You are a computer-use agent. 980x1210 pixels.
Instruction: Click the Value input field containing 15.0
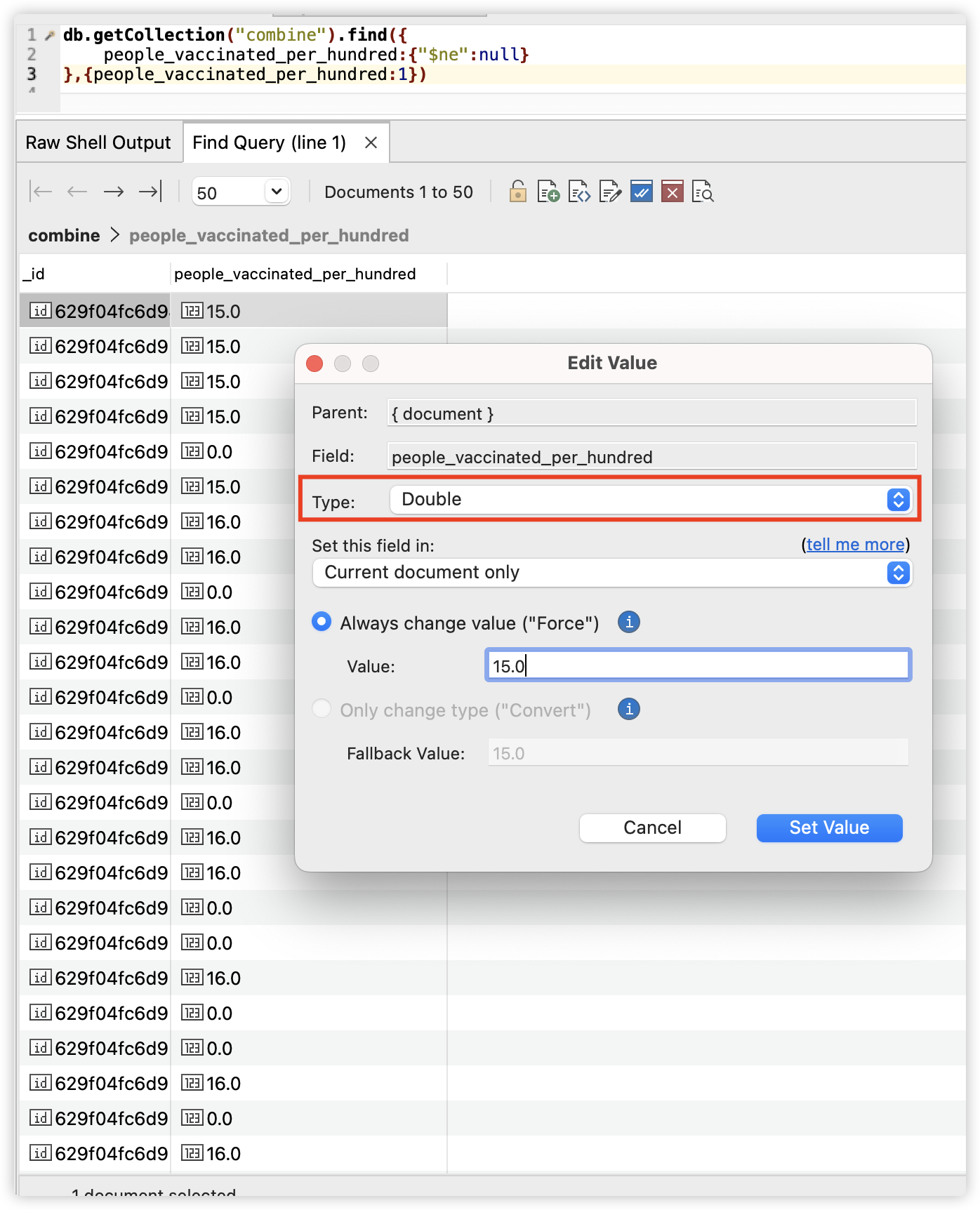click(698, 665)
